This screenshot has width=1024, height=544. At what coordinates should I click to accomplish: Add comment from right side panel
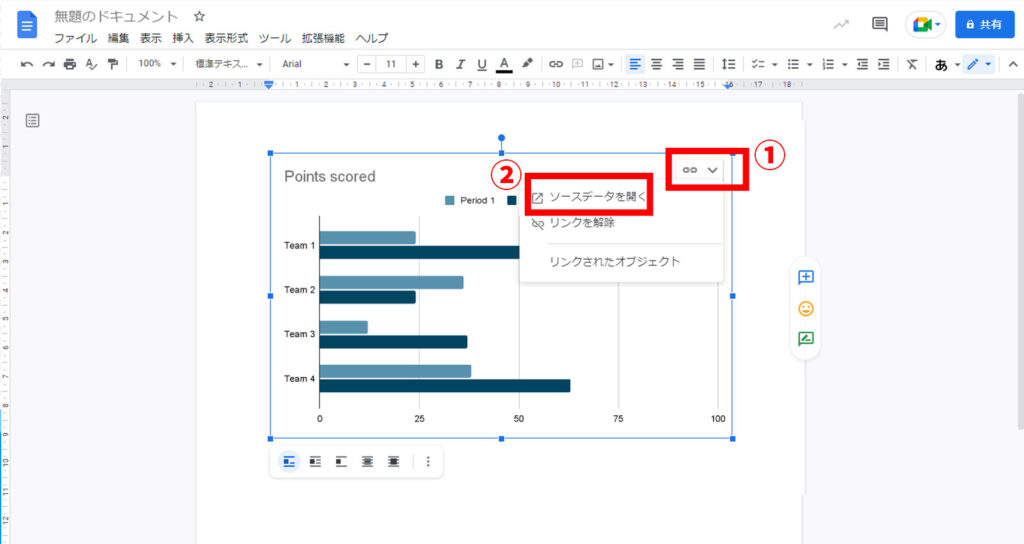tap(806, 277)
